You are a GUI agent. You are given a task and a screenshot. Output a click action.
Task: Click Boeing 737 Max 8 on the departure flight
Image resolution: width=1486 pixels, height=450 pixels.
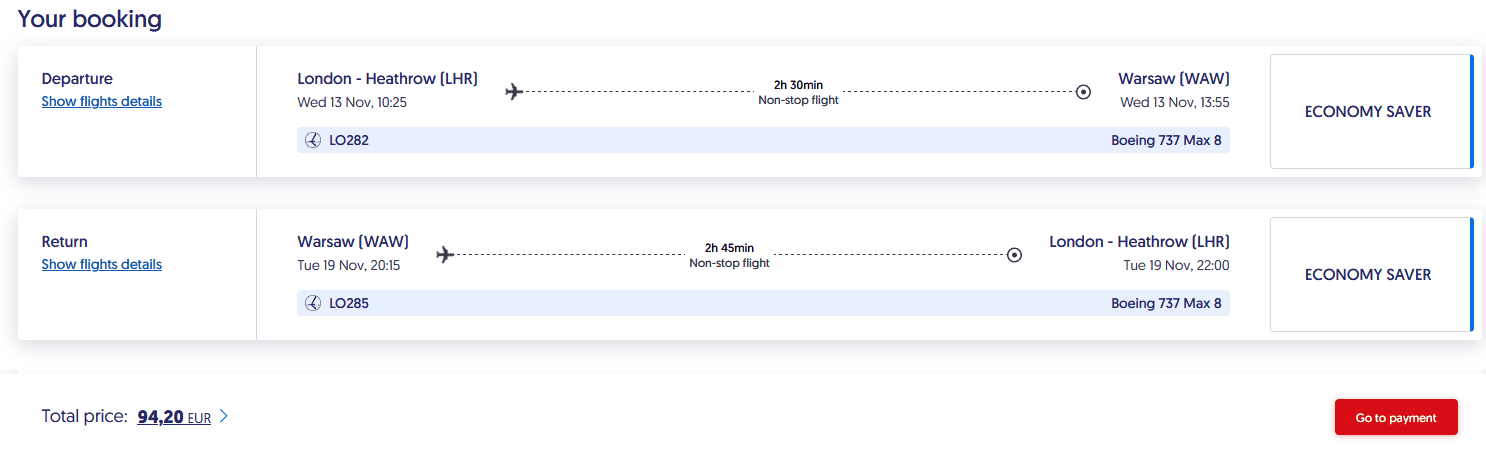pyautogui.click(x=1166, y=140)
